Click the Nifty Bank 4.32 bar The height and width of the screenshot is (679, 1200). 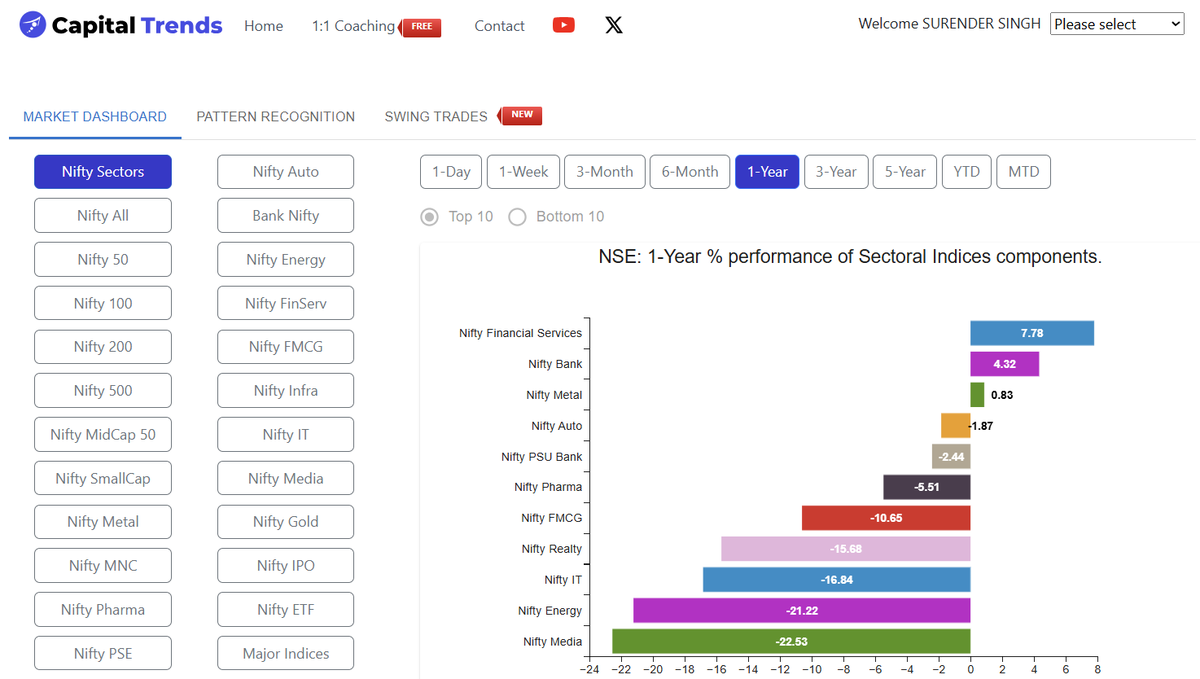pyautogui.click(x=1005, y=364)
